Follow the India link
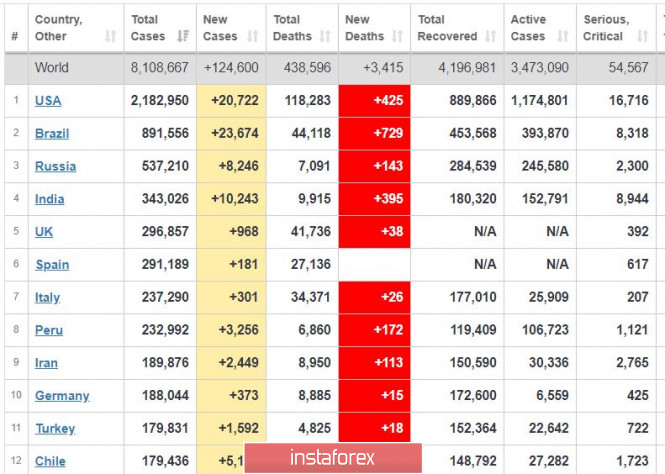The height and width of the screenshot is (474, 665). point(49,199)
